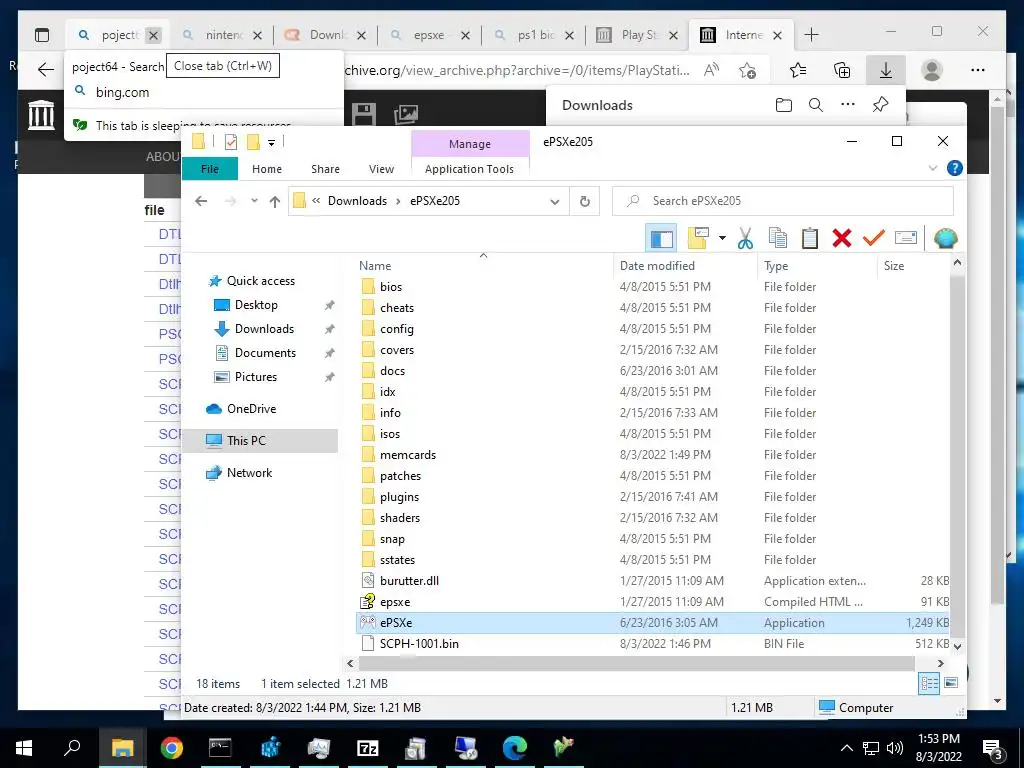Screen dimensions: 1024x768
Task: Select the bios folder
Action: 391,287
